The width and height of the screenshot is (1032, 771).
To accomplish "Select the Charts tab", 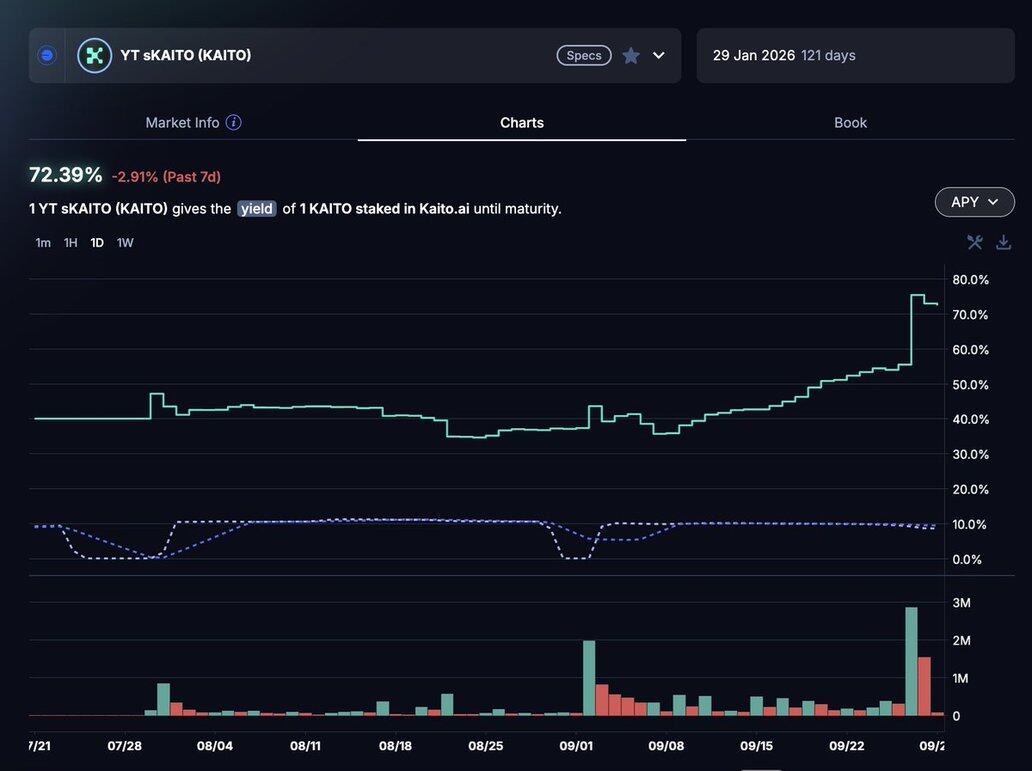I will coord(522,123).
